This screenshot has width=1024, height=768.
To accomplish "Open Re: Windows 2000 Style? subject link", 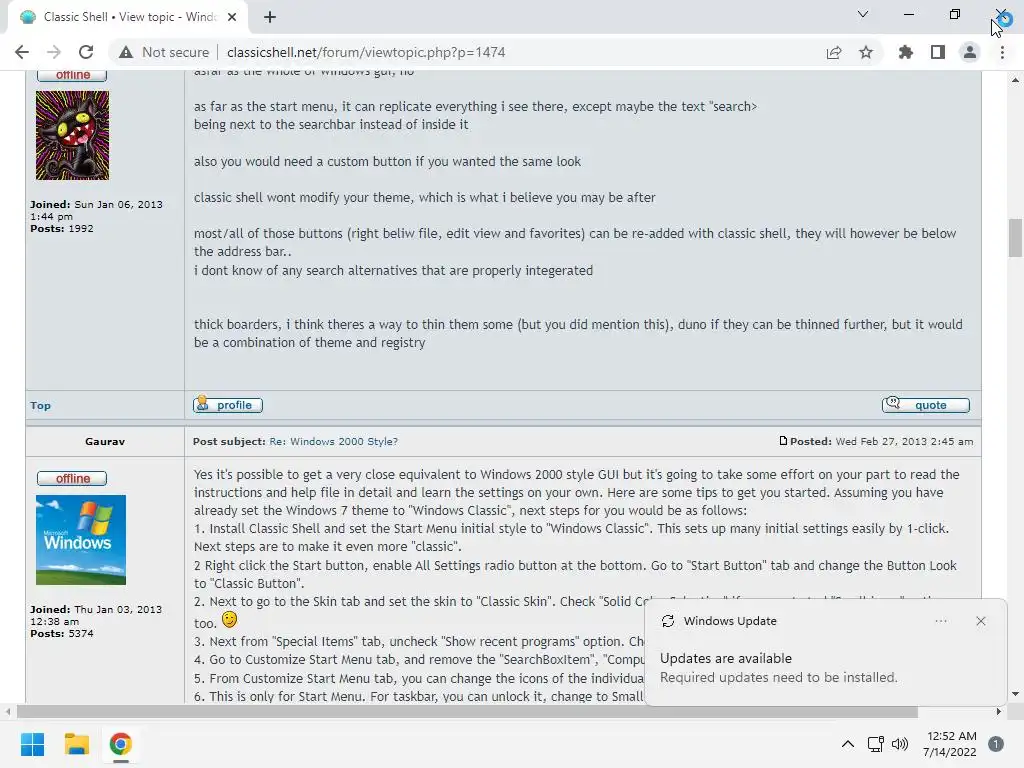I will click(334, 441).
